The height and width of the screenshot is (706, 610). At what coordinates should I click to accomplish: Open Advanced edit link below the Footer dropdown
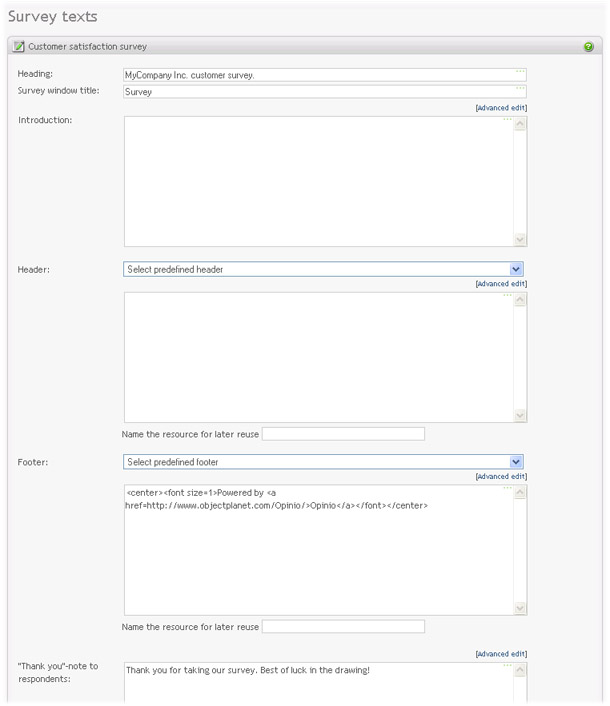coord(501,476)
